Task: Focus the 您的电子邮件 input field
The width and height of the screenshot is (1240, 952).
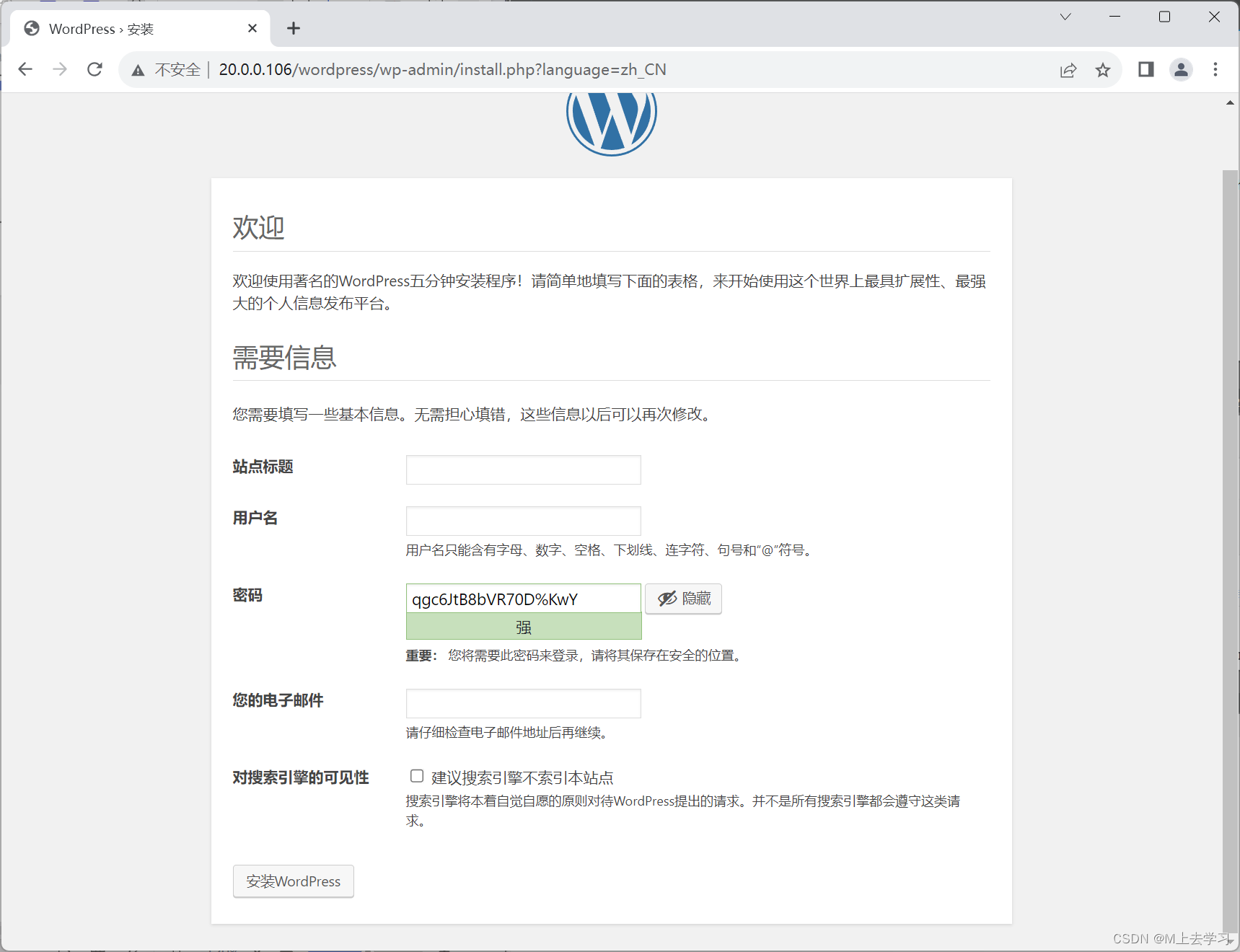Action: [x=524, y=703]
